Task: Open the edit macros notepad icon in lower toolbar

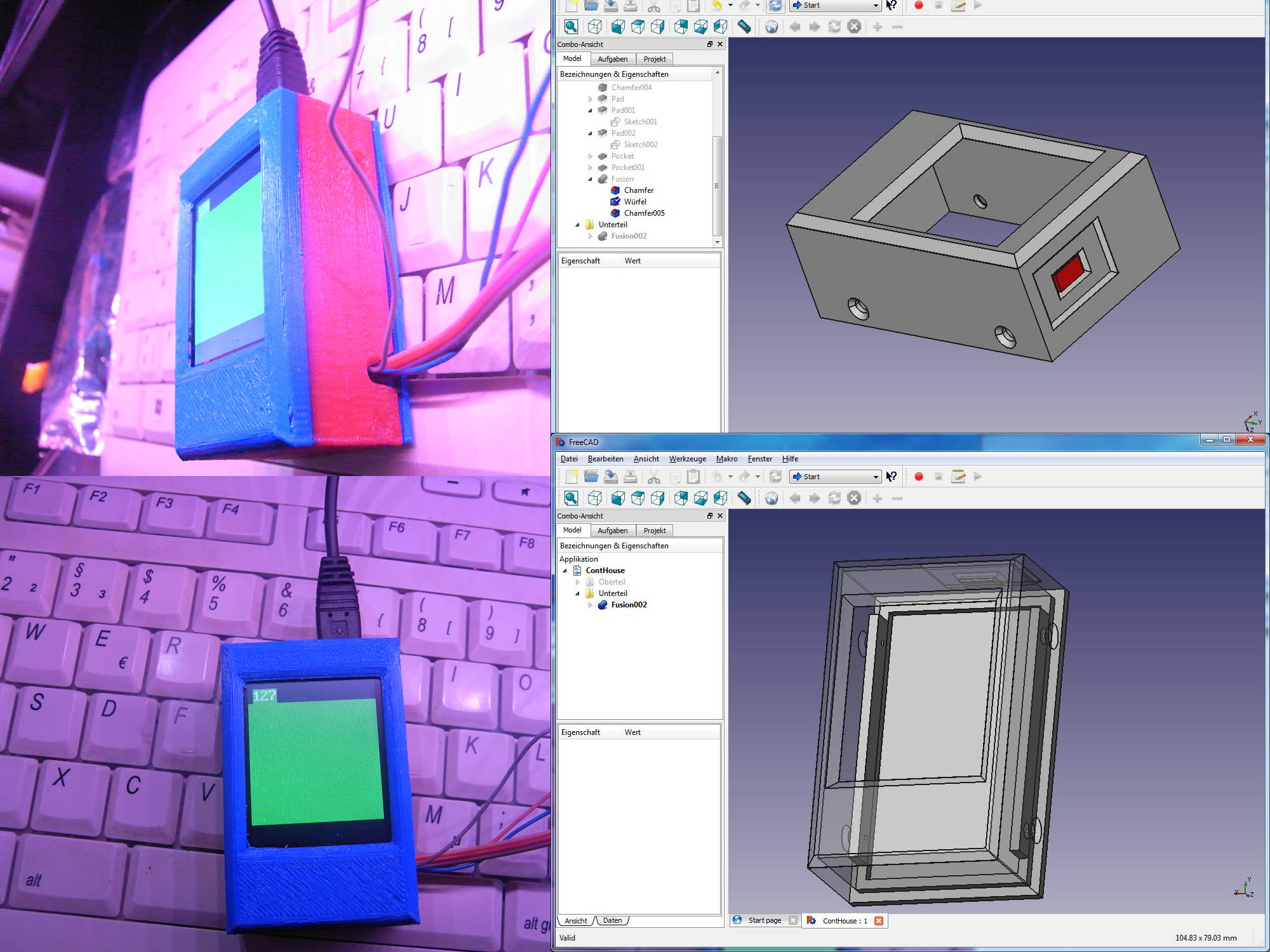Action: click(958, 477)
